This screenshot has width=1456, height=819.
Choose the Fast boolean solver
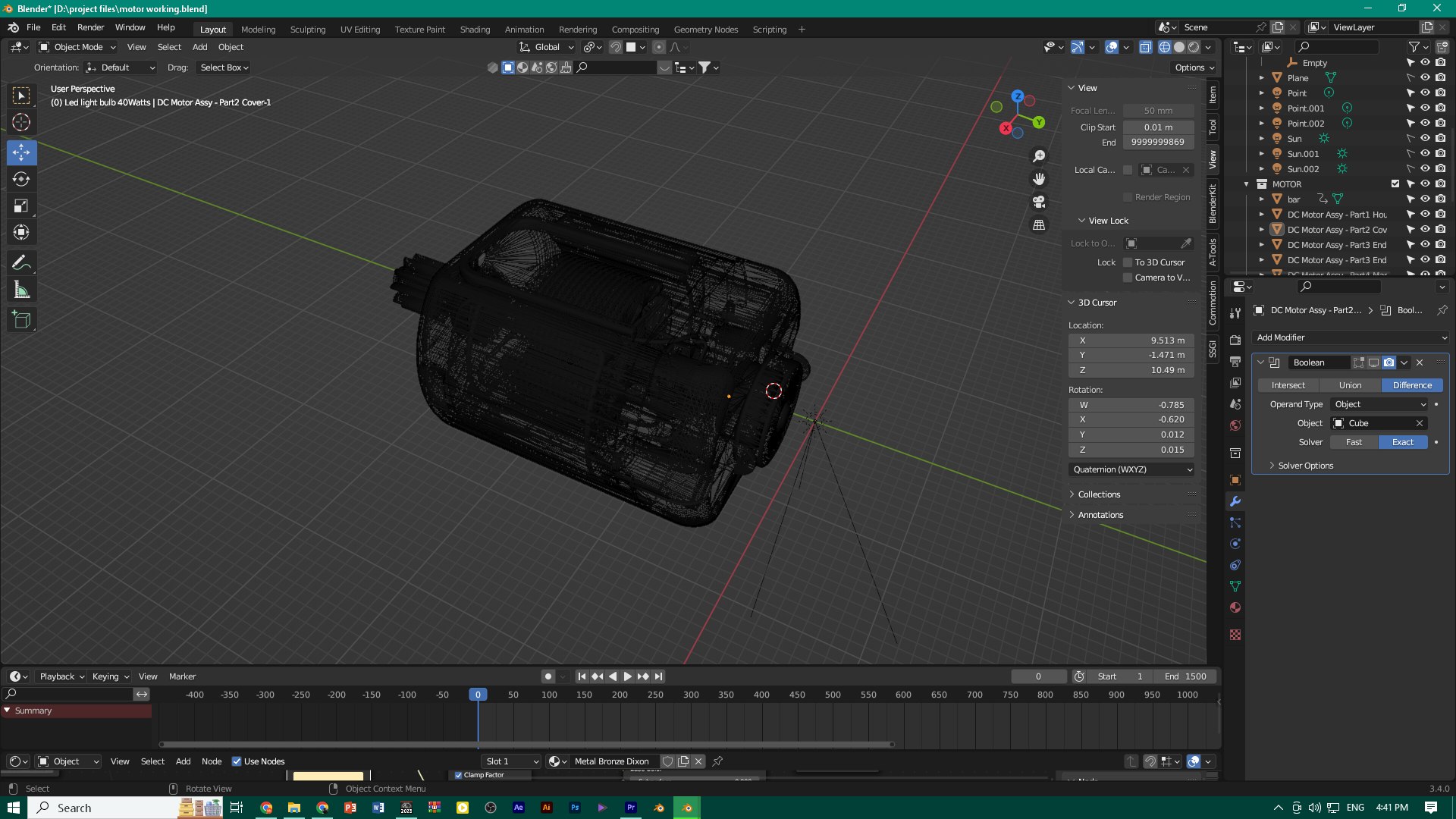pos(1354,442)
